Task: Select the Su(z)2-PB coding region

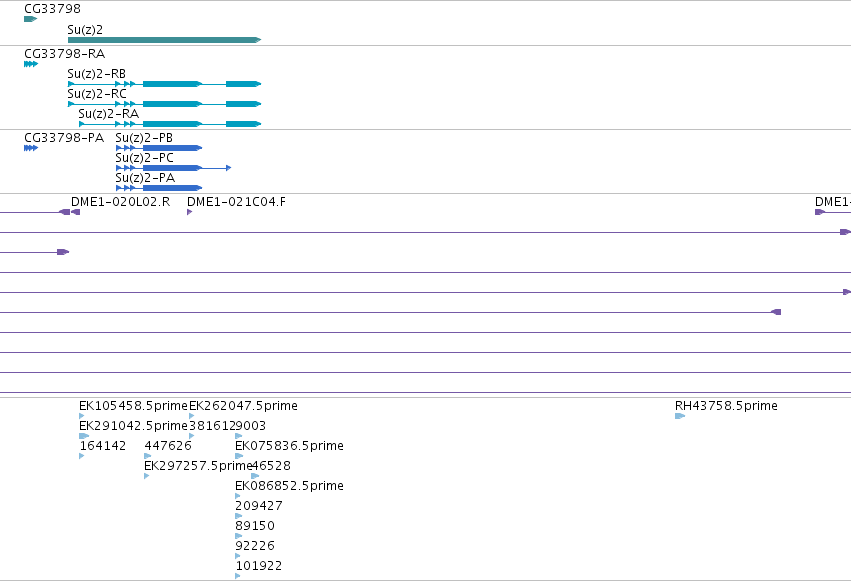Action: tap(159, 148)
